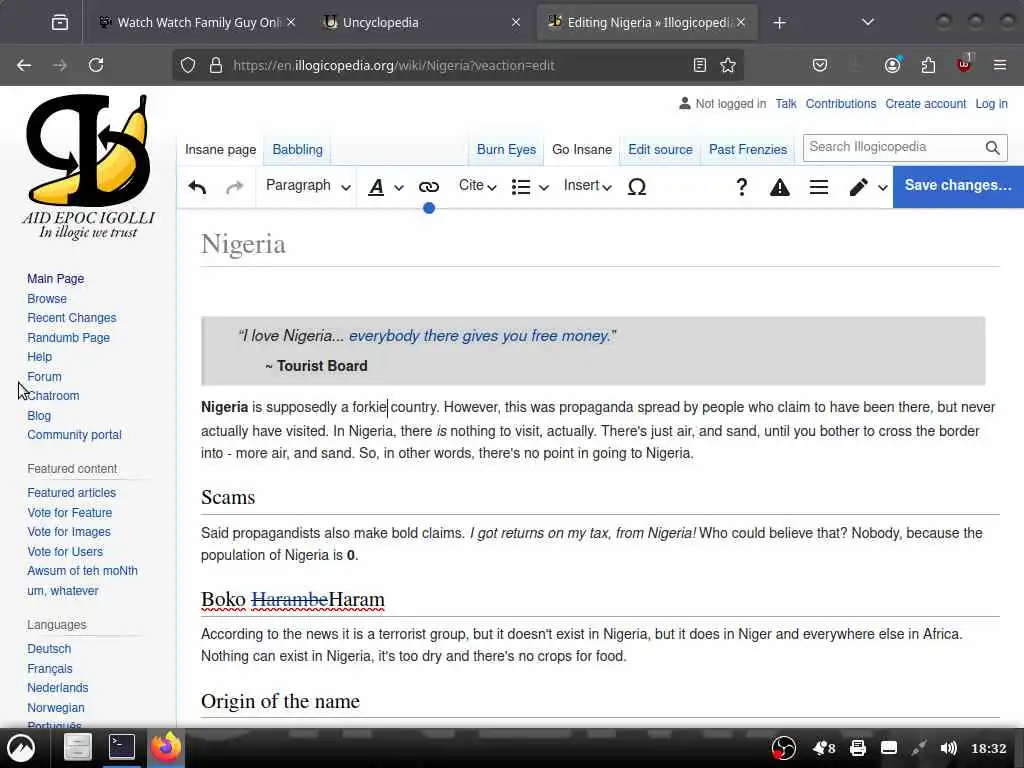Image resolution: width=1024 pixels, height=768 pixels.
Task: Go to Randumb Page in sidebar
Action: 69,338
